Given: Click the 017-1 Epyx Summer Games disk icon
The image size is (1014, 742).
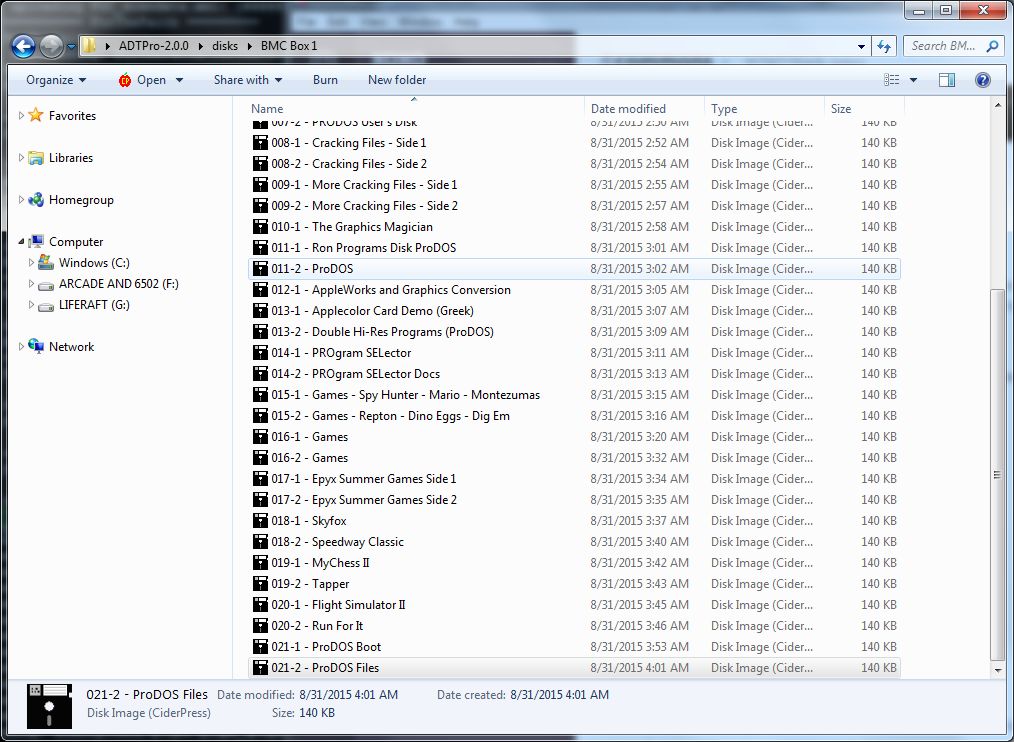Looking at the screenshot, I should pos(260,479).
